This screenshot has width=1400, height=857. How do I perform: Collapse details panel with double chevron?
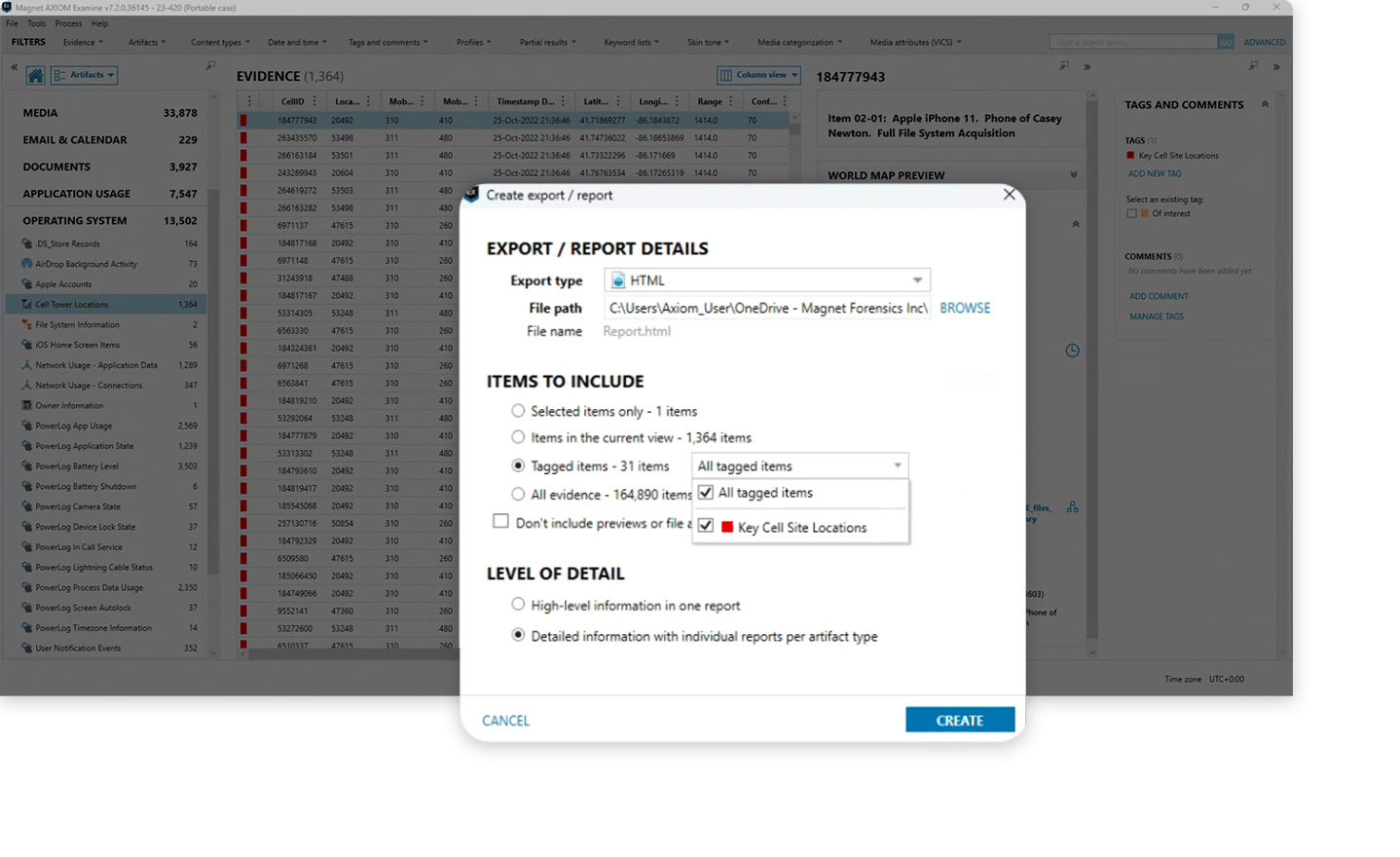point(1087,67)
